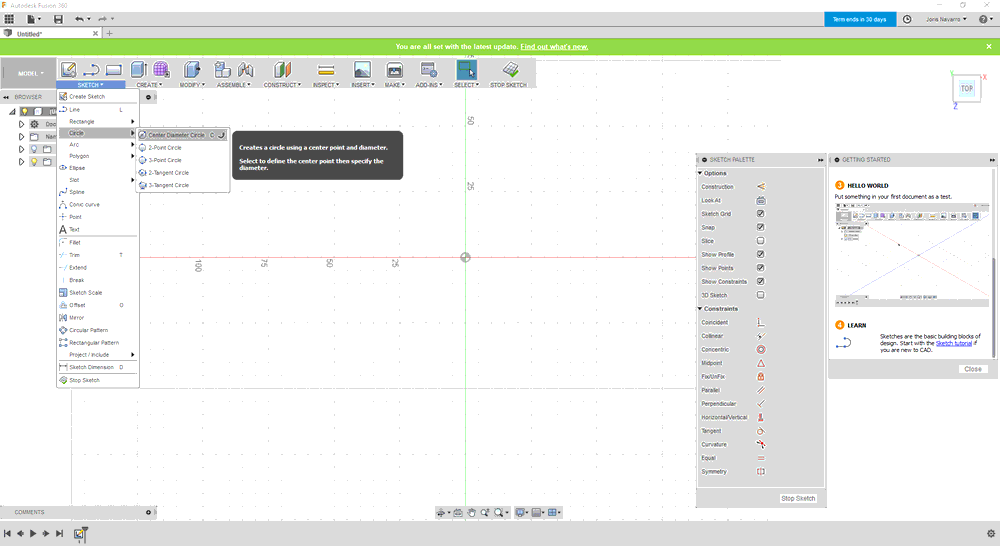
Task: Dismiss the green update notification bar
Action: (989, 47)
